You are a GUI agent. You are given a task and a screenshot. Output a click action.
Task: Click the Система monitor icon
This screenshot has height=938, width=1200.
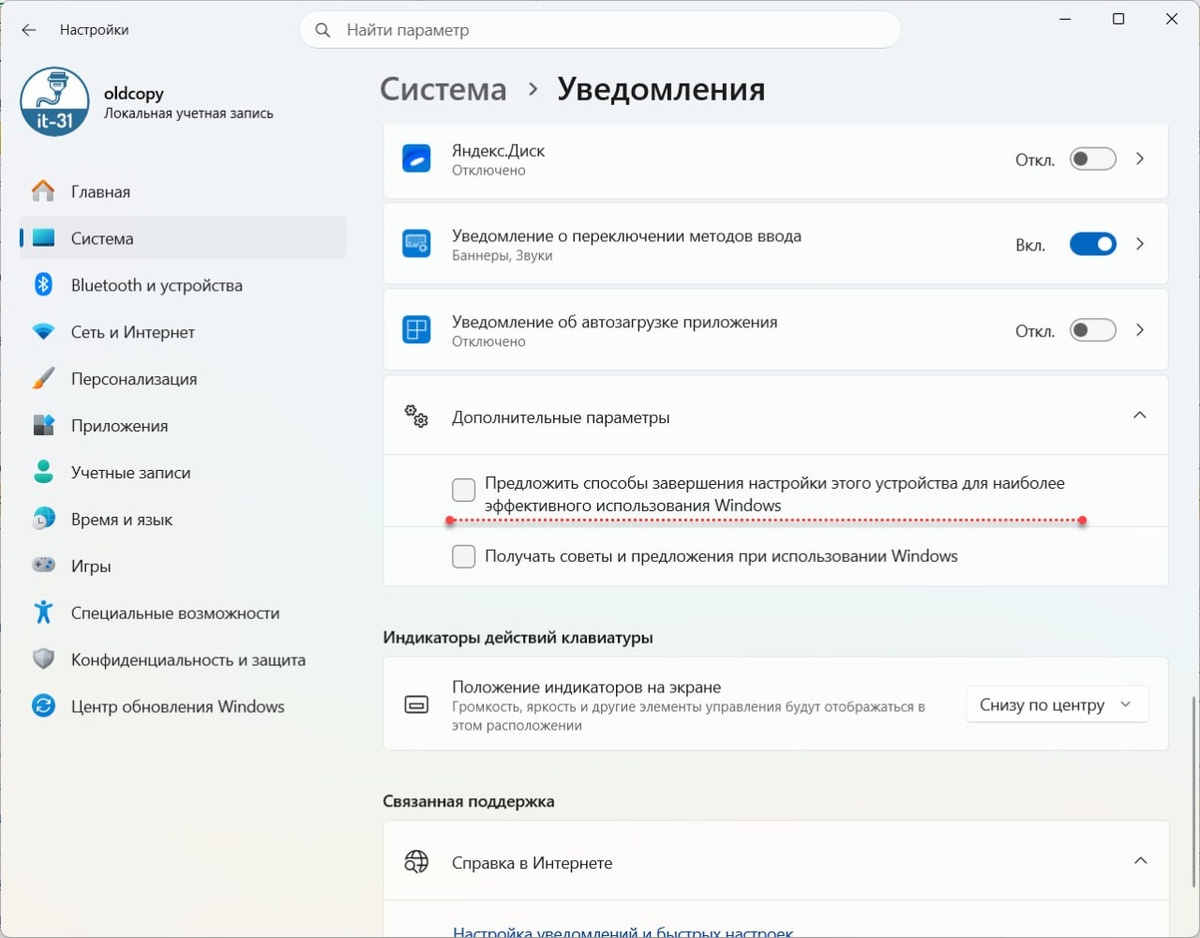[x=43, y=238]
